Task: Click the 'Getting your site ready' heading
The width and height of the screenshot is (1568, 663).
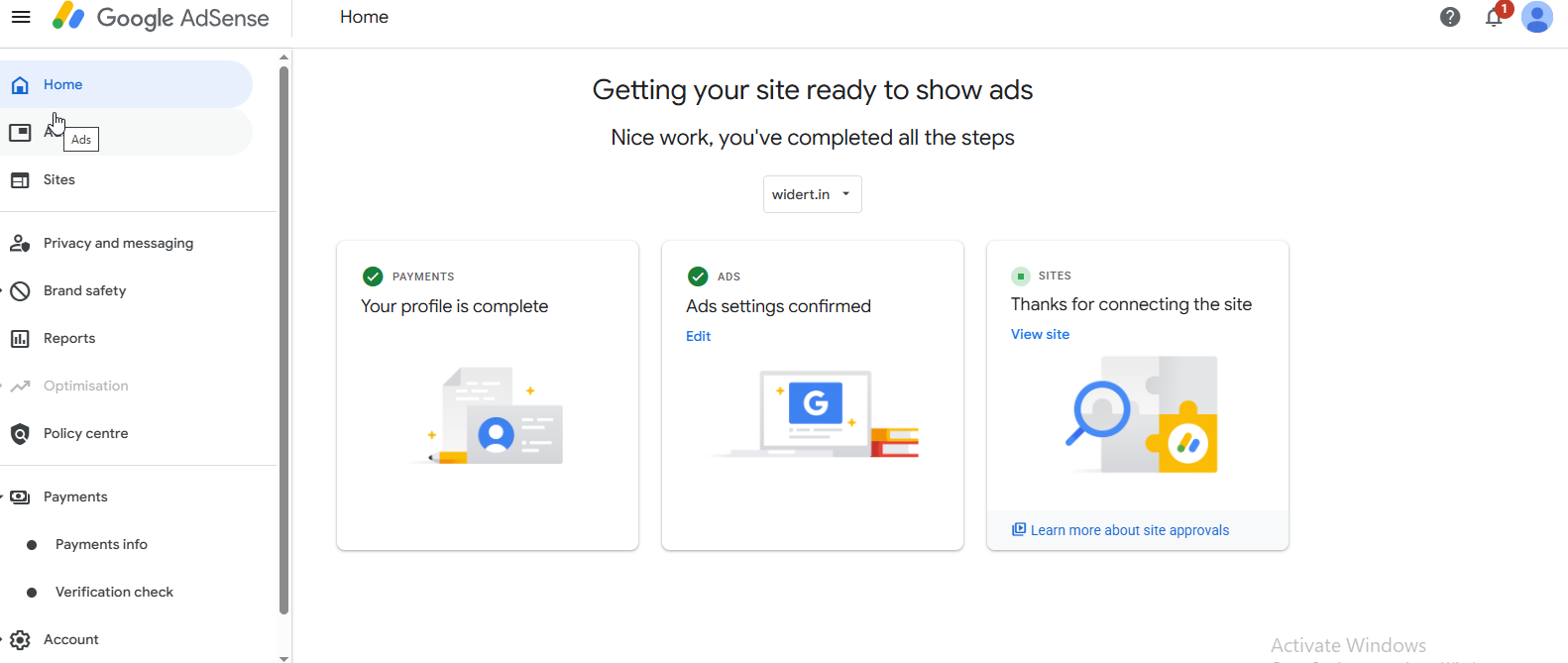Action: point(813,90)
